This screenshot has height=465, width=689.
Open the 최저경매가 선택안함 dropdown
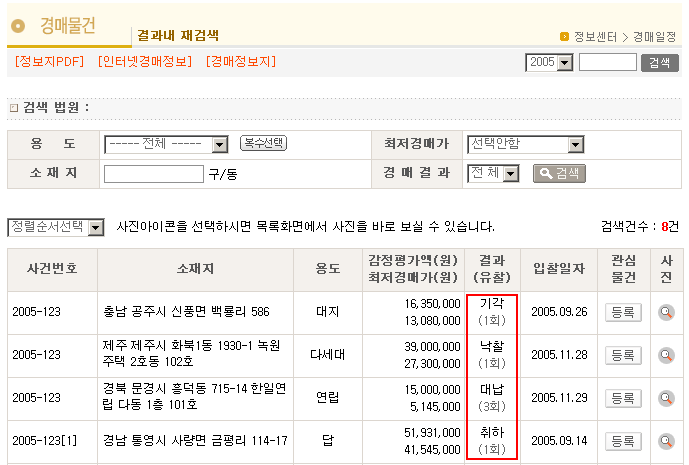525,144
